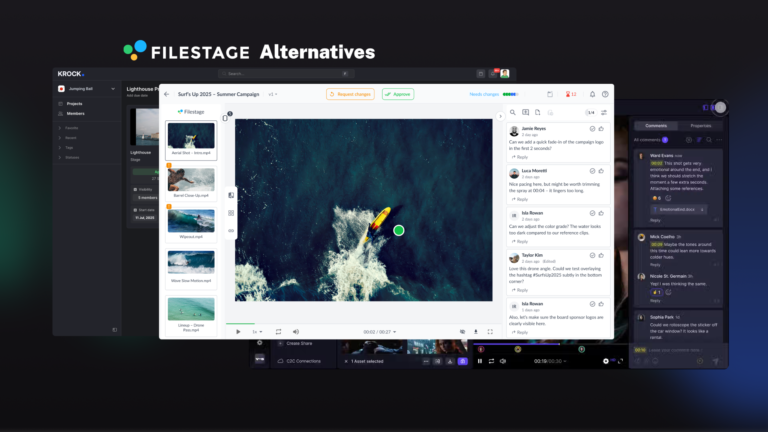Switch to Comments tab in dark window
The width and height of the screenshot is (768, 432).
point(656,126)
